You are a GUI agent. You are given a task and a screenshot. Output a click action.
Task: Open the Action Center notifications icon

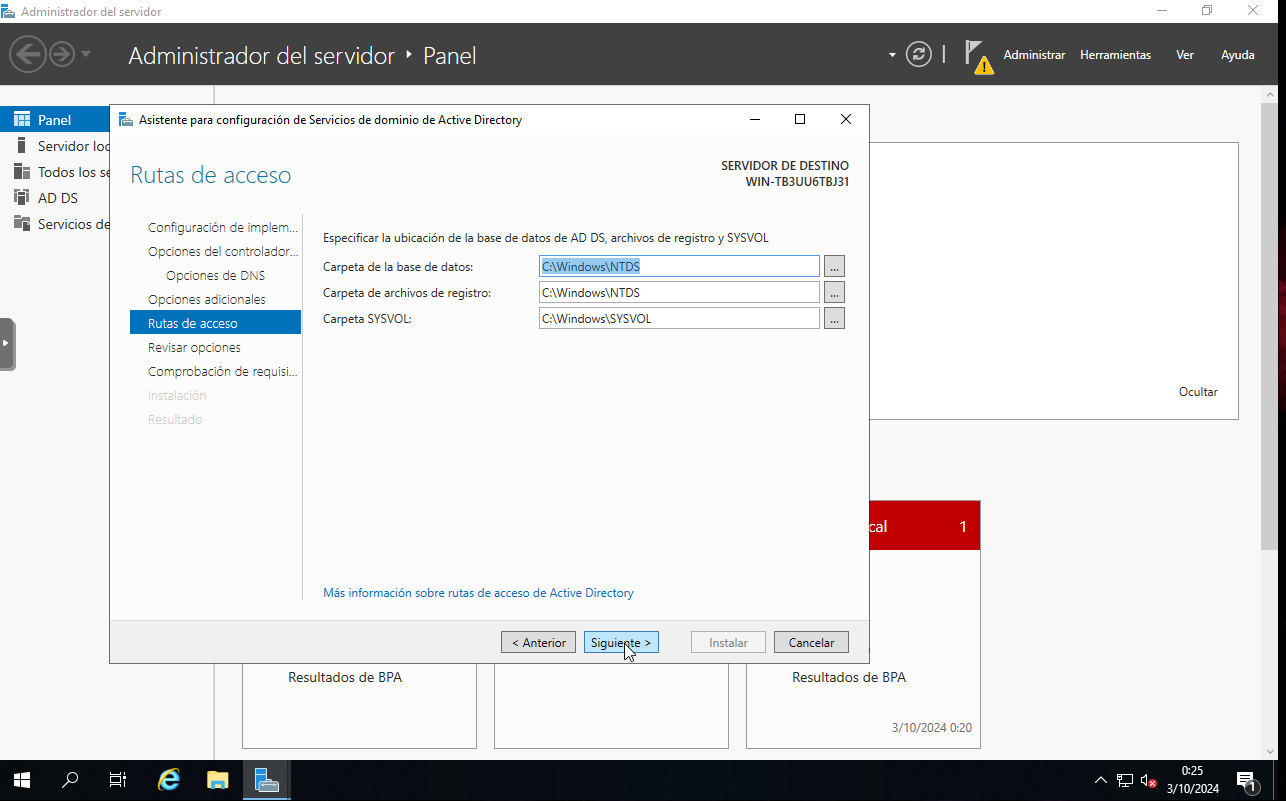[x=1247, y=780]
